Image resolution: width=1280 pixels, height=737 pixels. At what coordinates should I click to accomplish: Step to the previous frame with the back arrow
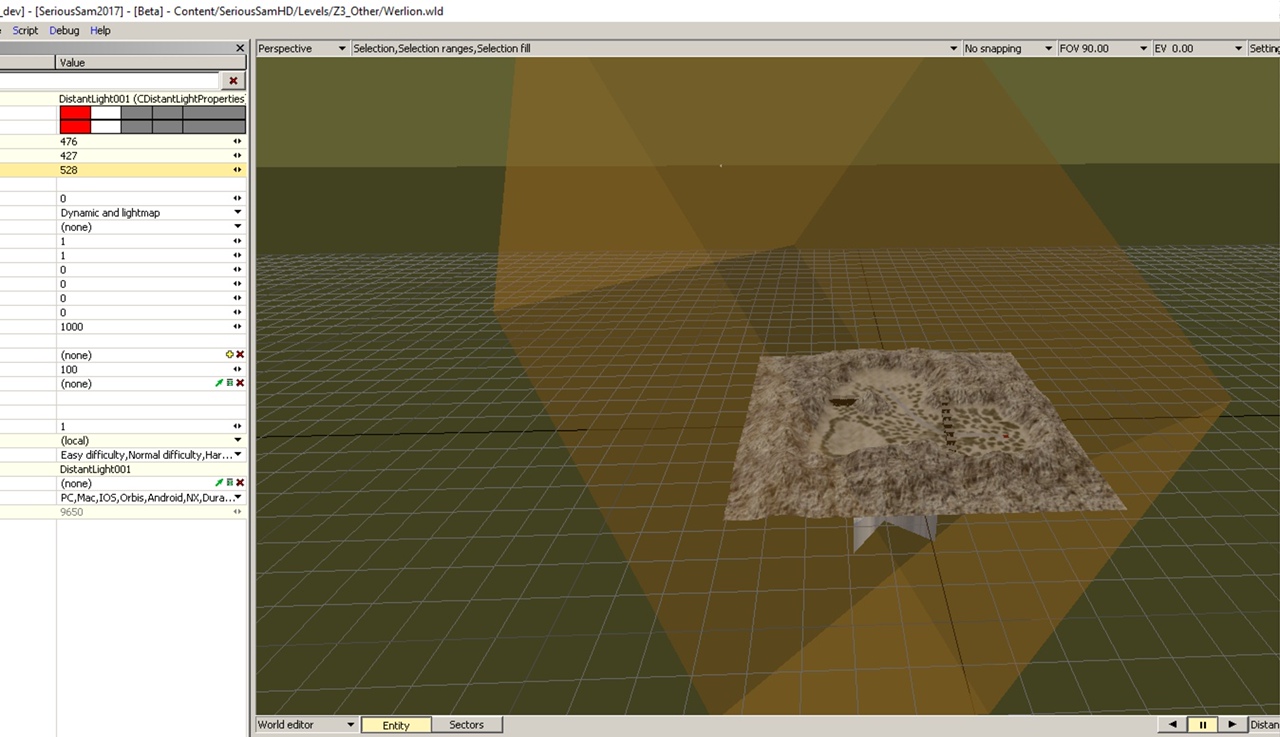tap(1173, 725)
